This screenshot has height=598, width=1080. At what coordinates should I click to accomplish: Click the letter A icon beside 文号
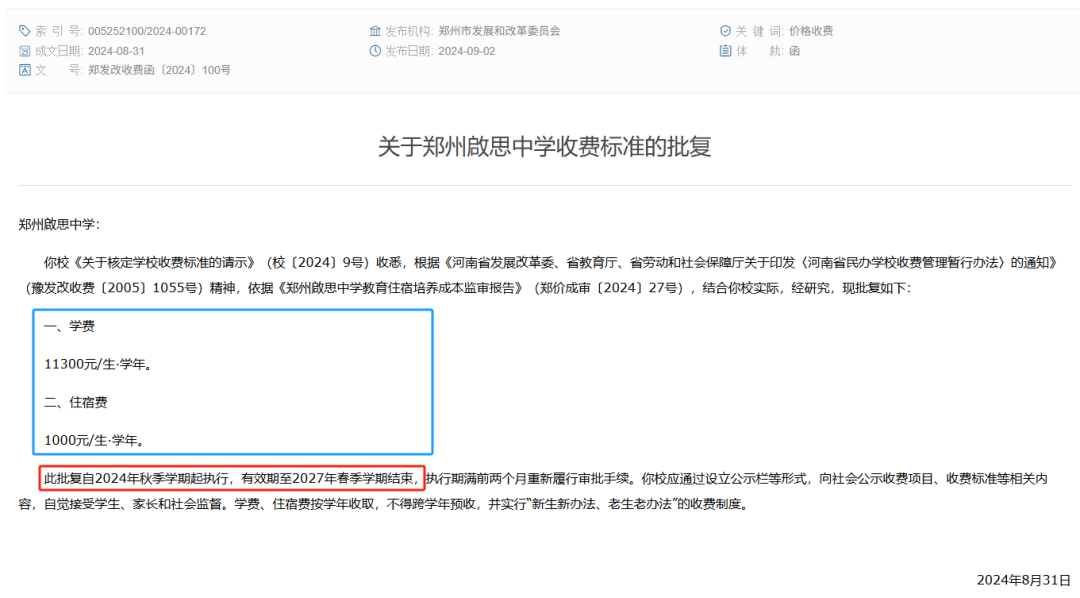25,70
